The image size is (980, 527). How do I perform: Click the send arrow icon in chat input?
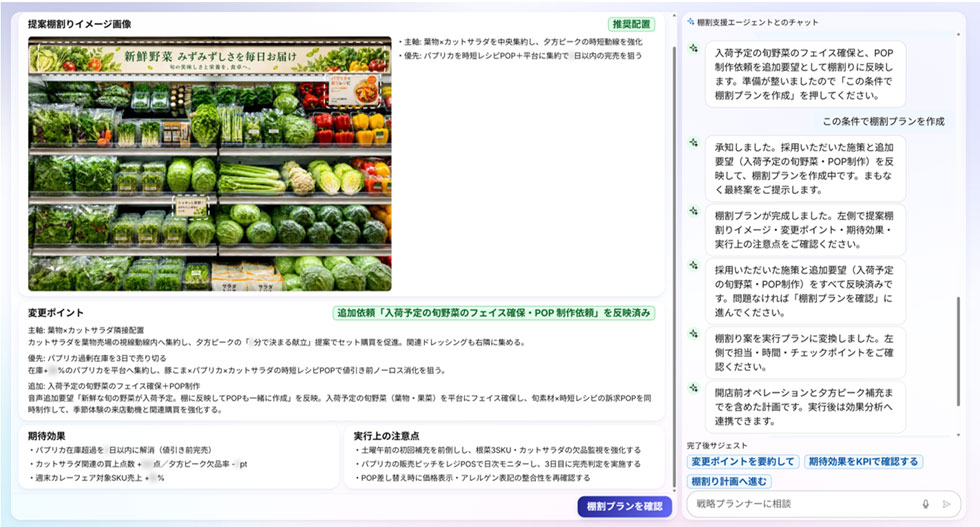[947, 504]
